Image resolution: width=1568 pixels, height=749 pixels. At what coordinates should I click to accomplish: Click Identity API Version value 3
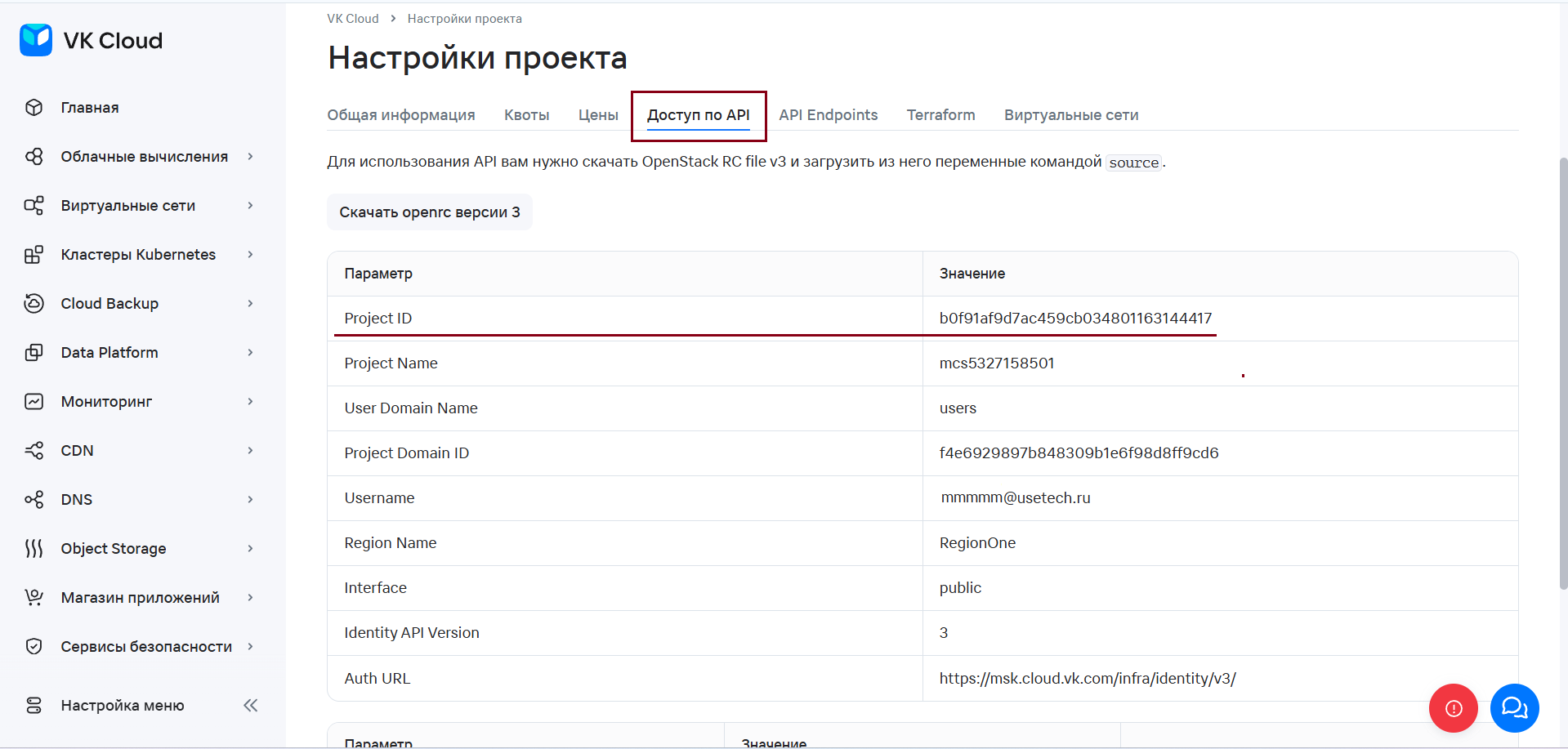944,633
